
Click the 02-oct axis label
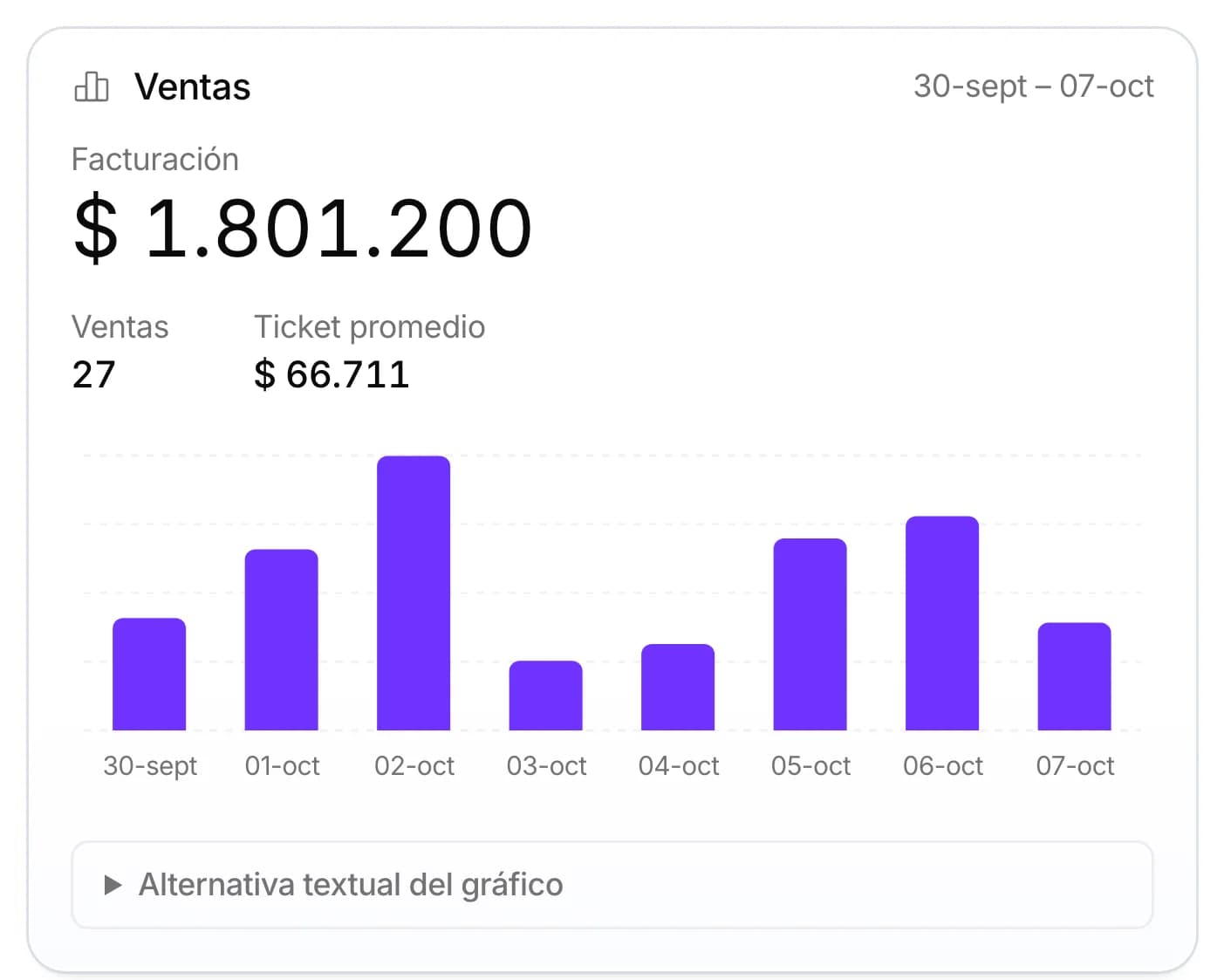(x=414, y=766)
